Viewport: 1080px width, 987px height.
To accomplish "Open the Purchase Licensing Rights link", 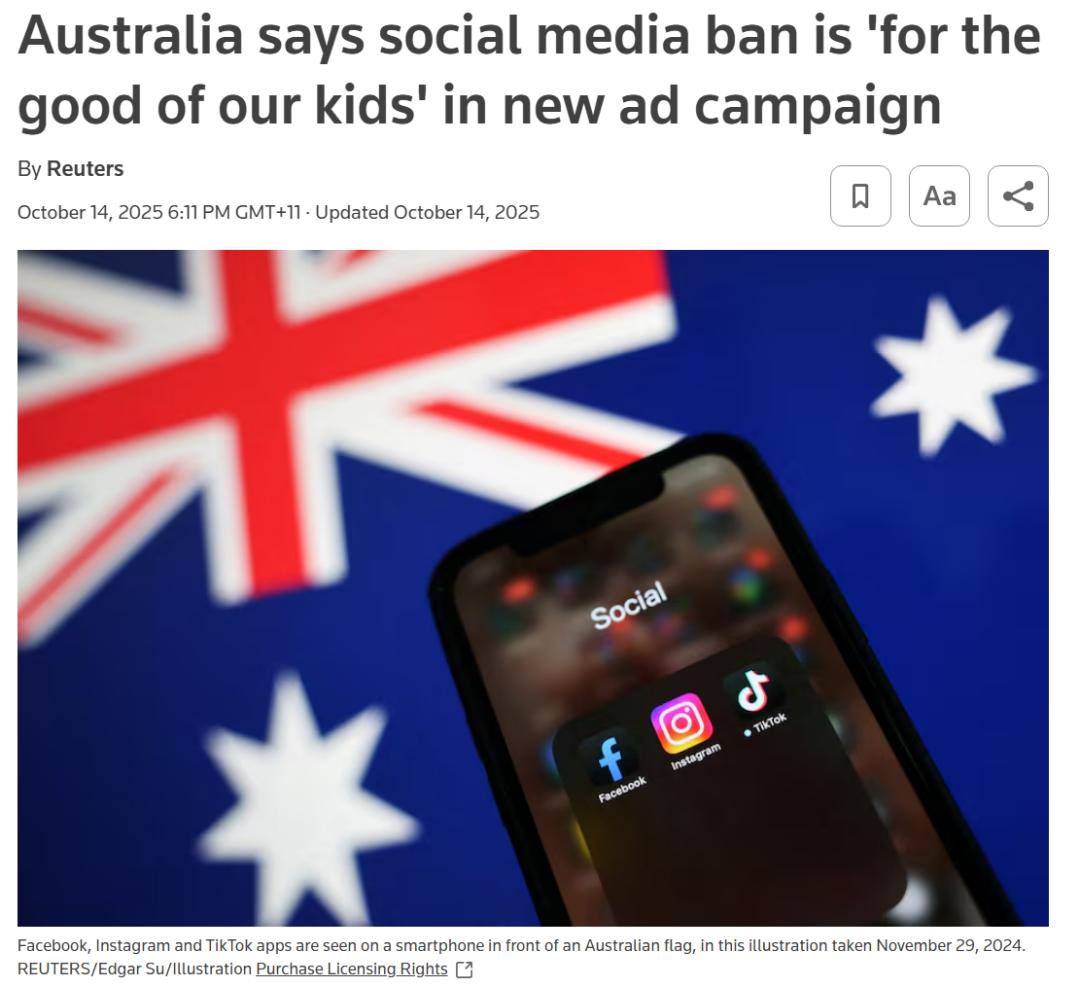I will (351, 969).
